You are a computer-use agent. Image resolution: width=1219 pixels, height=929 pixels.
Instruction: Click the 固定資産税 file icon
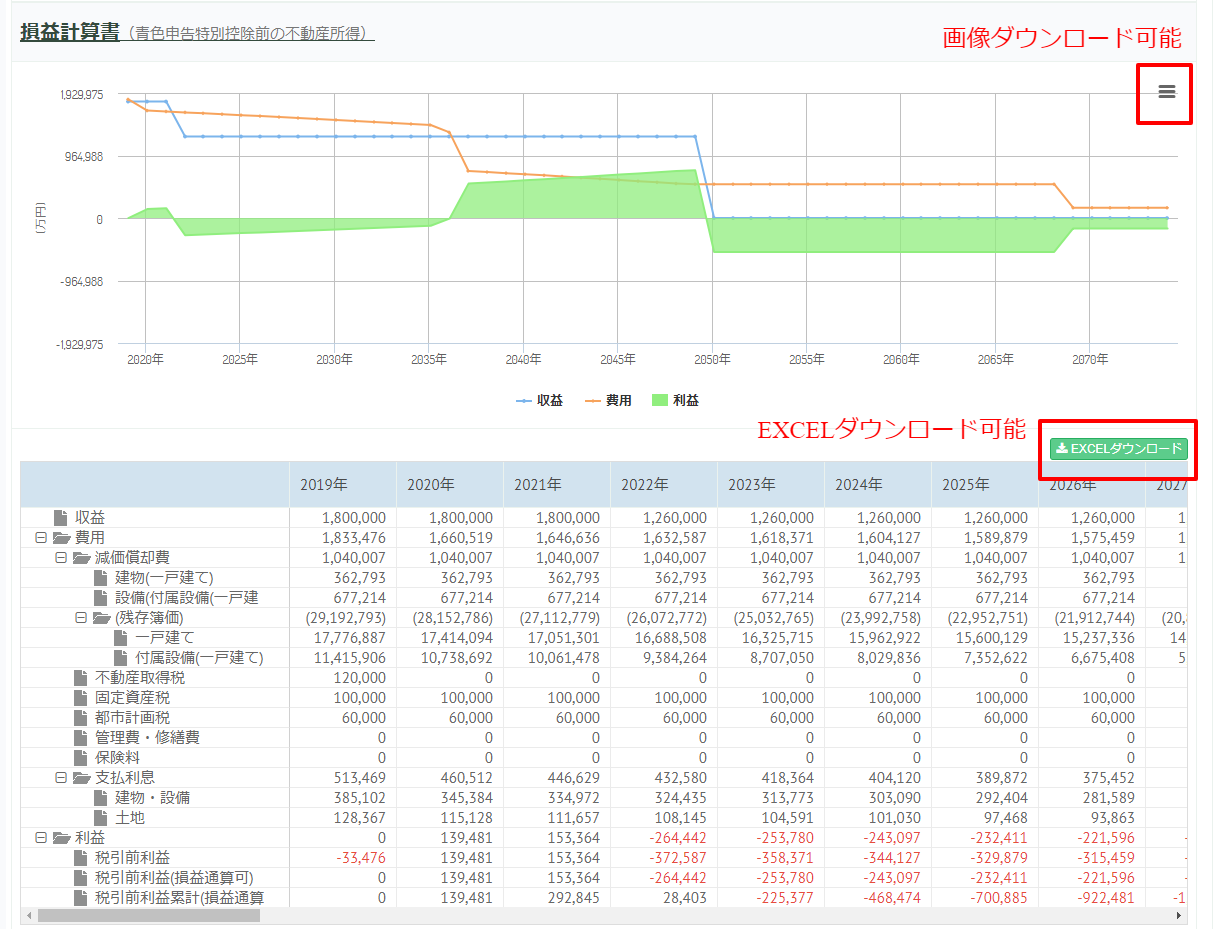click(80, 698)
